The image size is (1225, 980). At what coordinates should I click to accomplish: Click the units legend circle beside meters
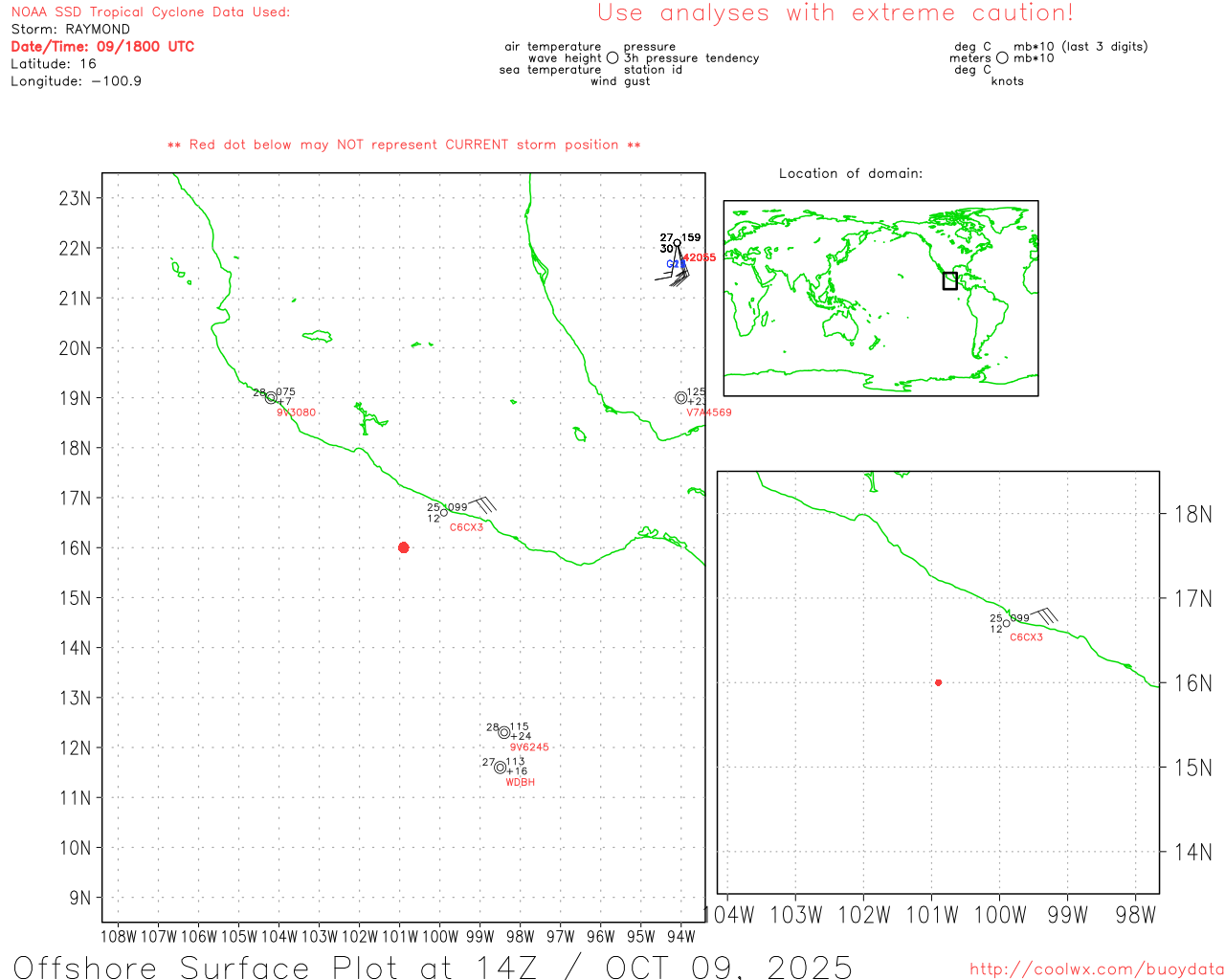coord(1002,58)
